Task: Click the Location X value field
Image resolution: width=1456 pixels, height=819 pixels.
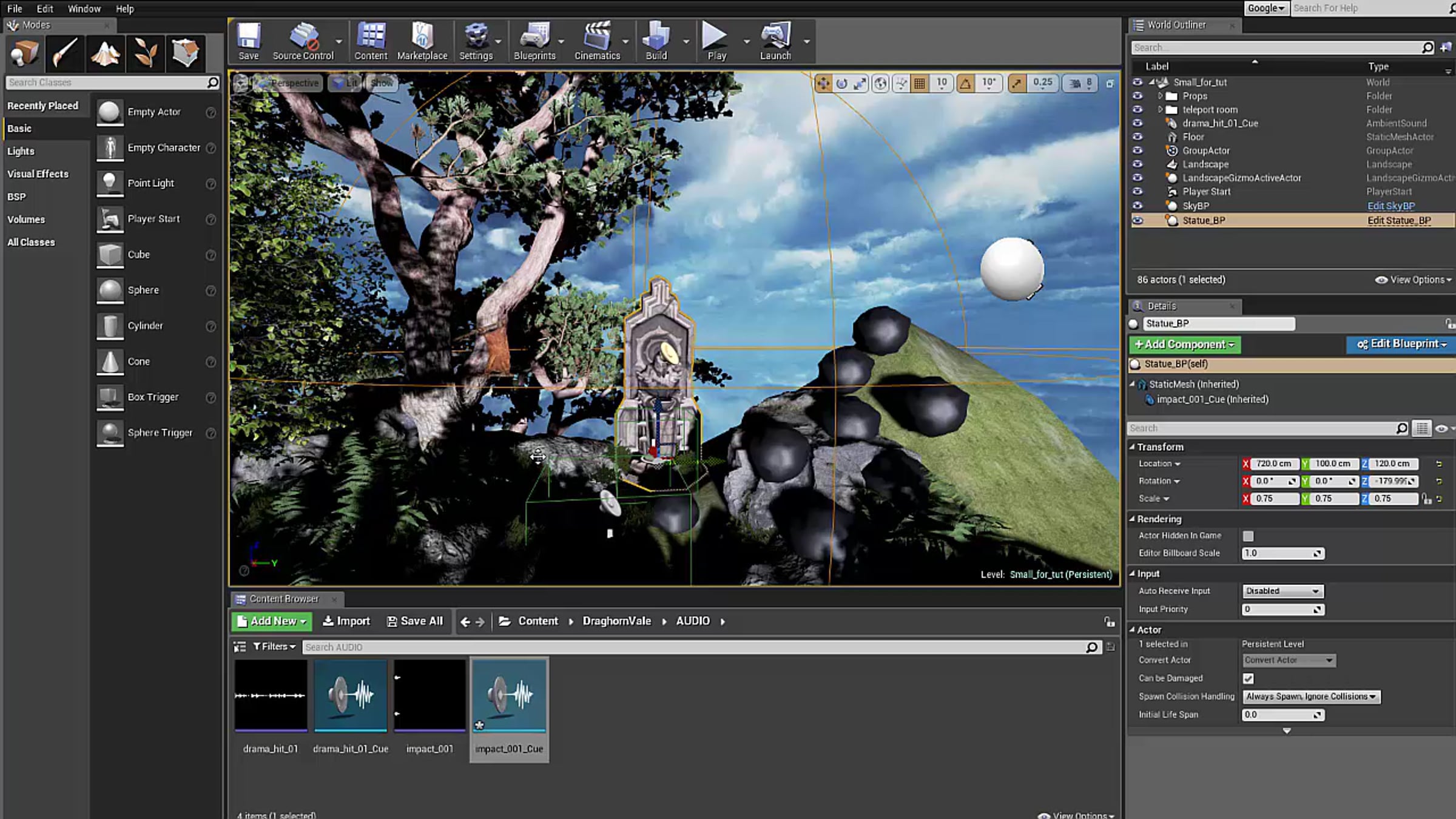Action: (1273, 463)
